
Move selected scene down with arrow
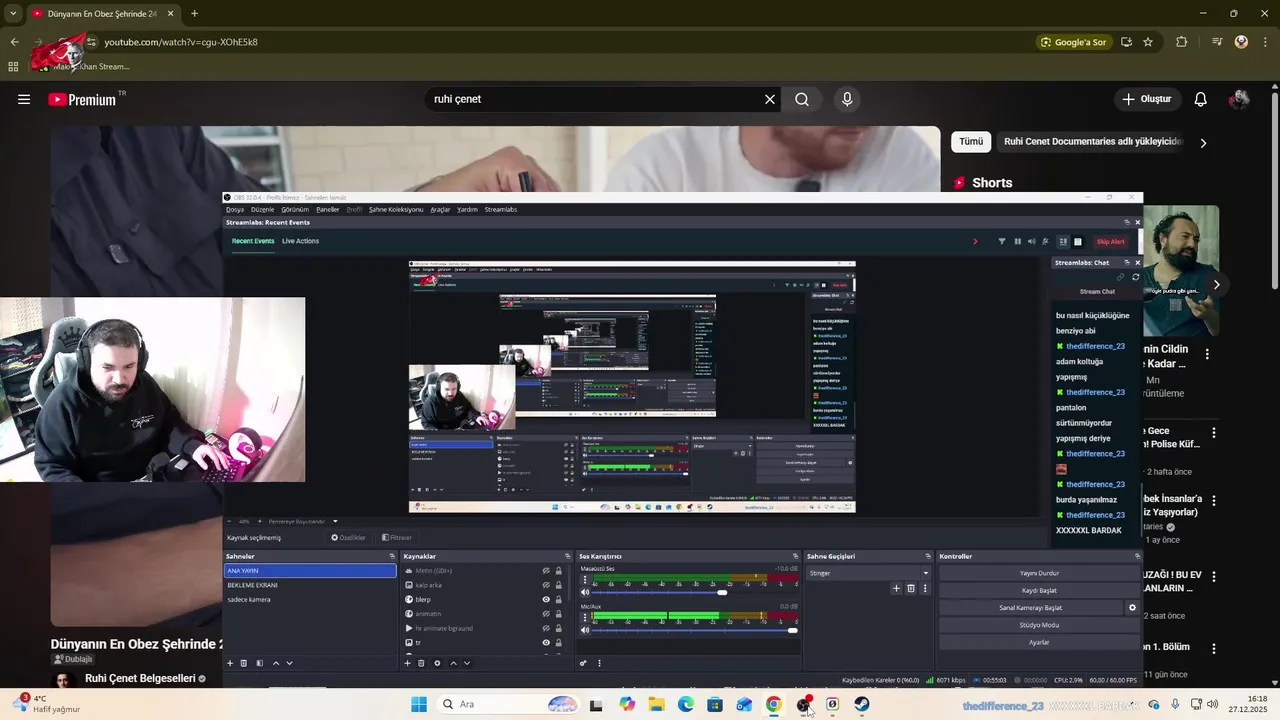coord(290,663)
